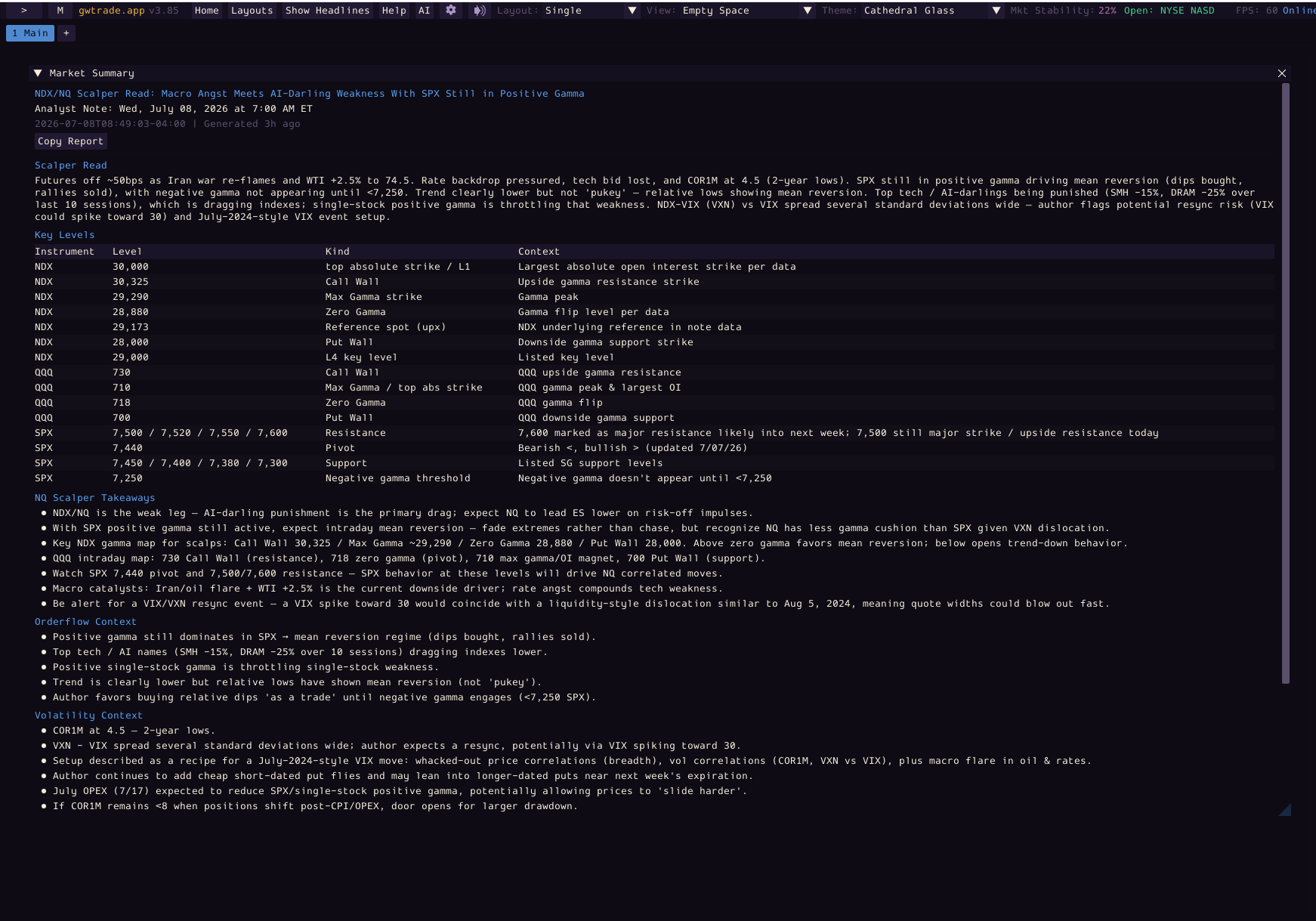Open the Home menu
Screen dimensions: 1316x921
tap(206, 11)
